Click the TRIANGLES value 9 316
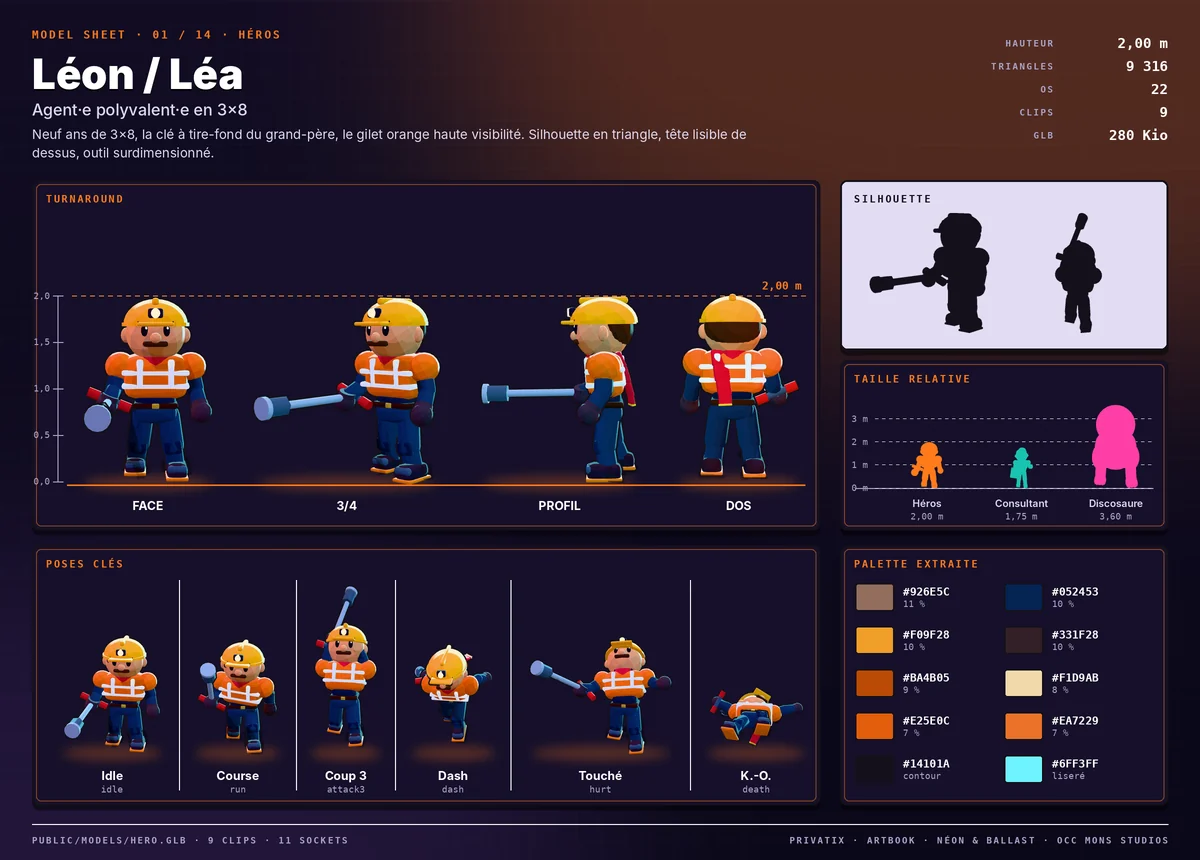Image resolution: width=1200 pixels, height=860 pixels. click(1147, 66)
